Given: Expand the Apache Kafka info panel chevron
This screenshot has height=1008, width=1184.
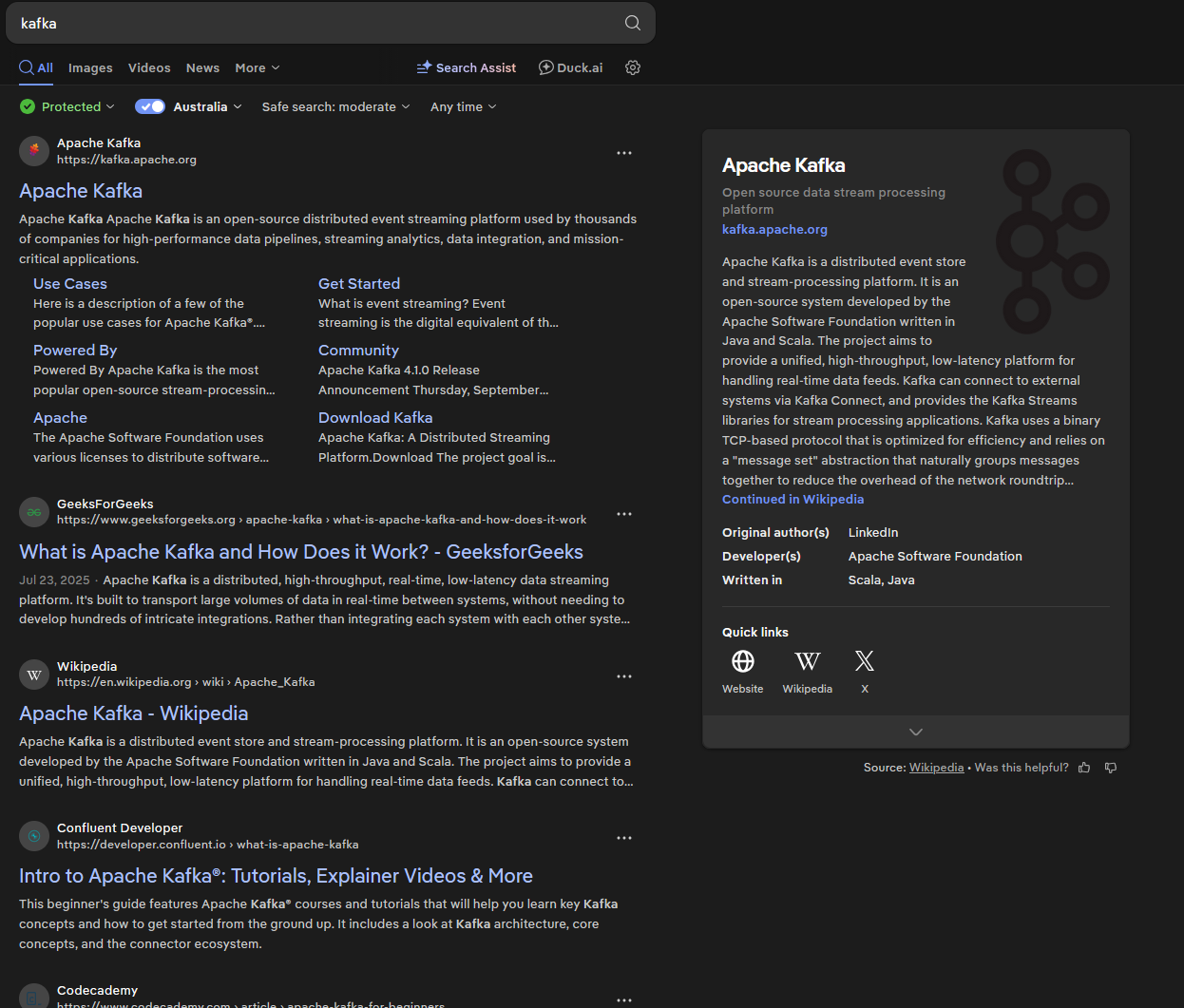Looking at the screenshot, I should point(916,732).
